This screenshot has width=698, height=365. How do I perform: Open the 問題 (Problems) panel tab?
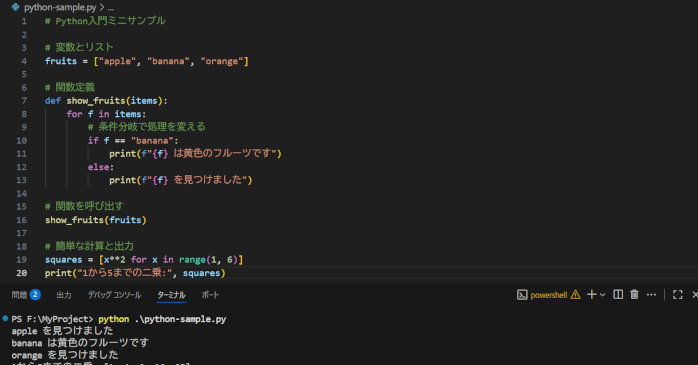19,295
